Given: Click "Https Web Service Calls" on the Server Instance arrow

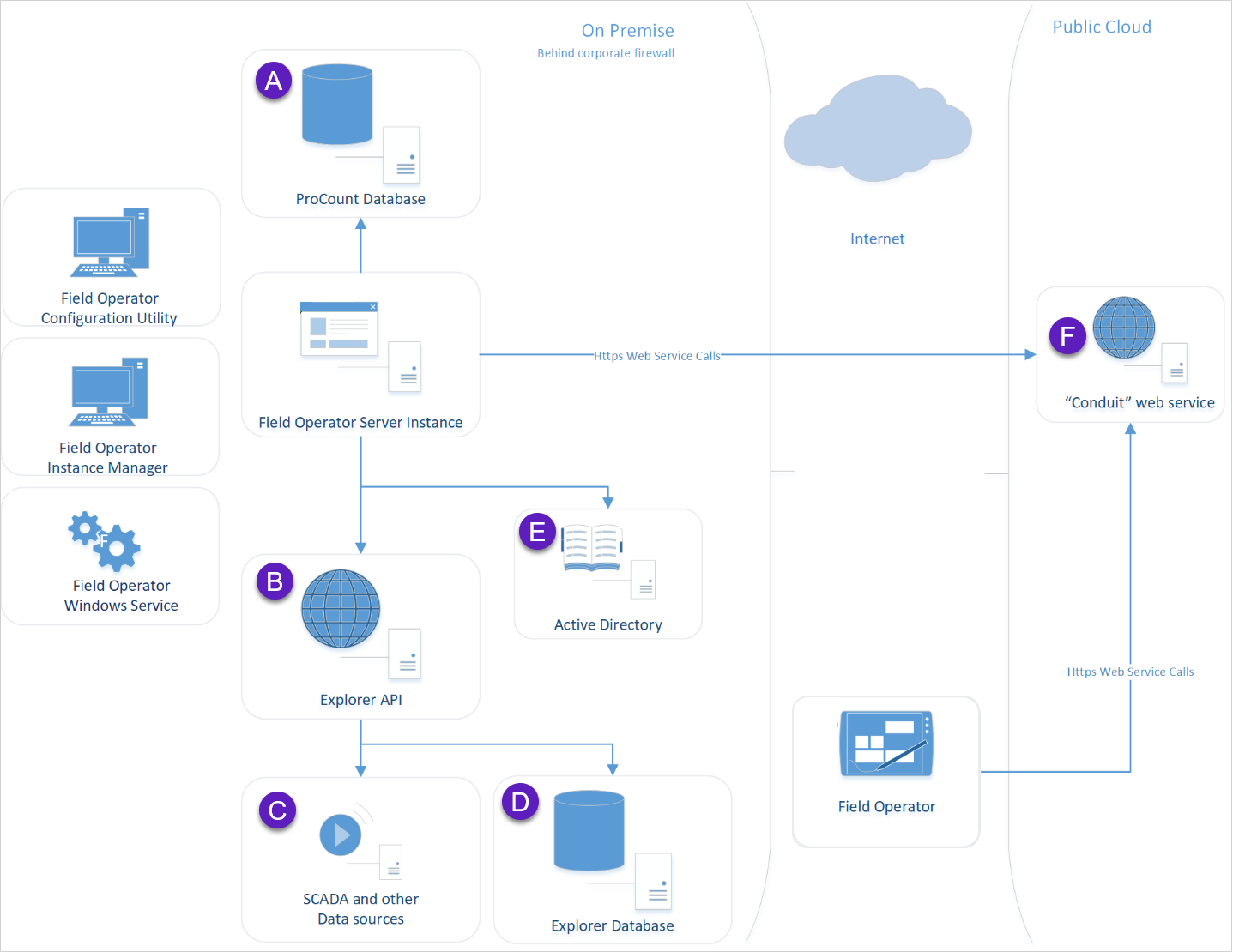Looking at the screenshot, I should [657, 356].
